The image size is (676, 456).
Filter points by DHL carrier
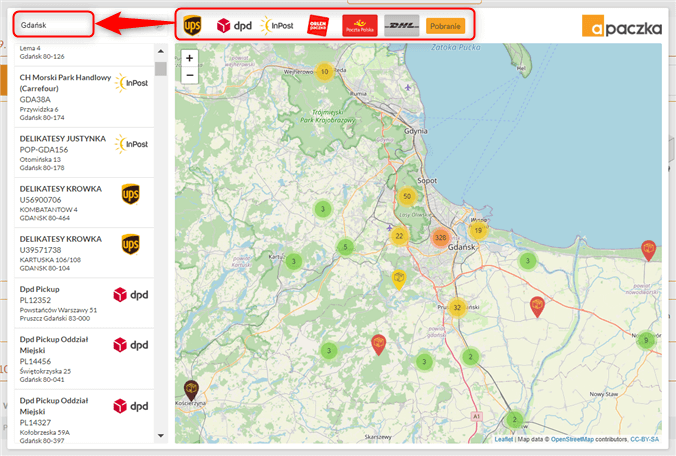click(x=402, y=25)
